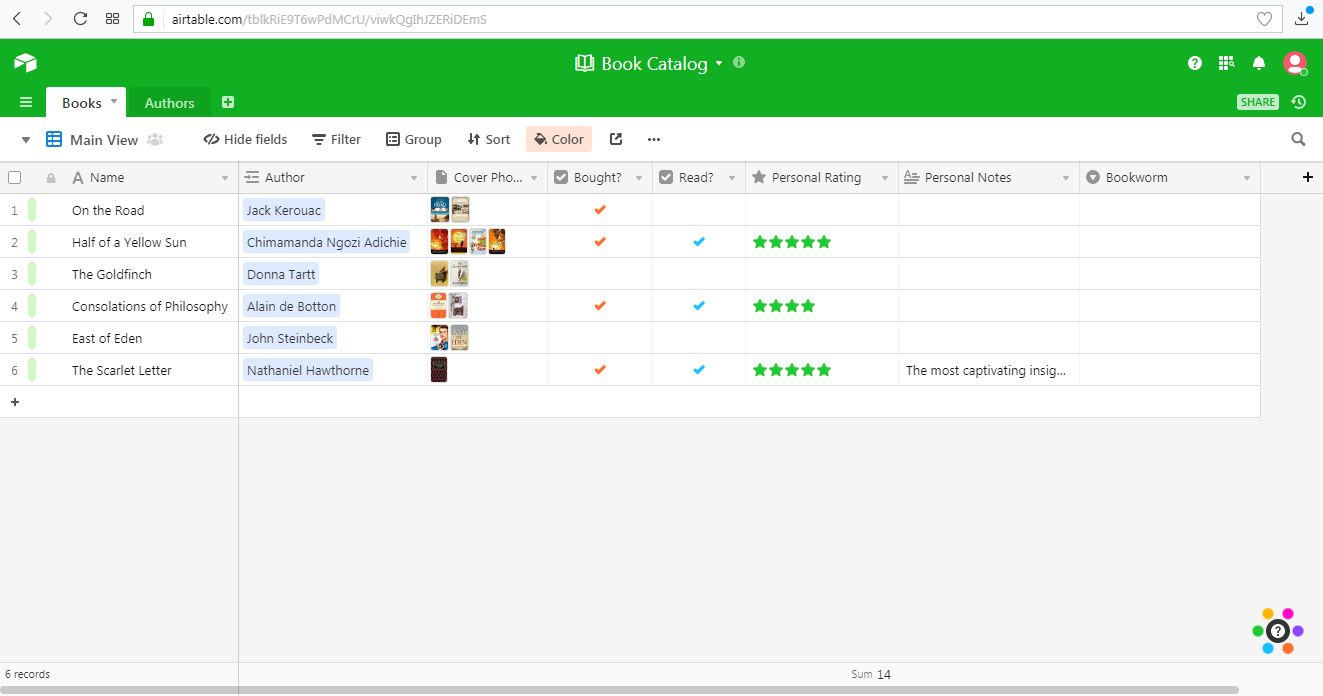The height and width of the screenshot is (696, 1323).
Task: Click the lock icon in header row
Action: click(51, 178)
